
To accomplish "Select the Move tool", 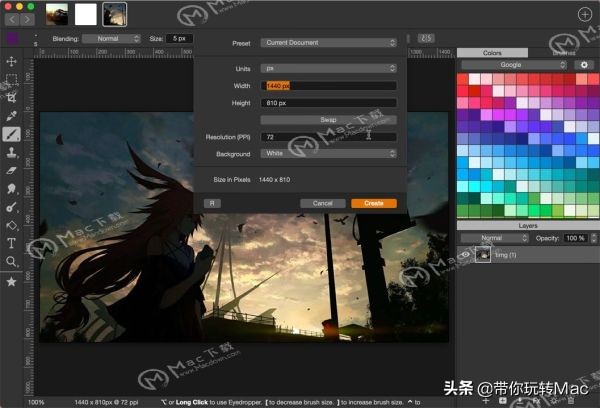I will tap(11, 61).
